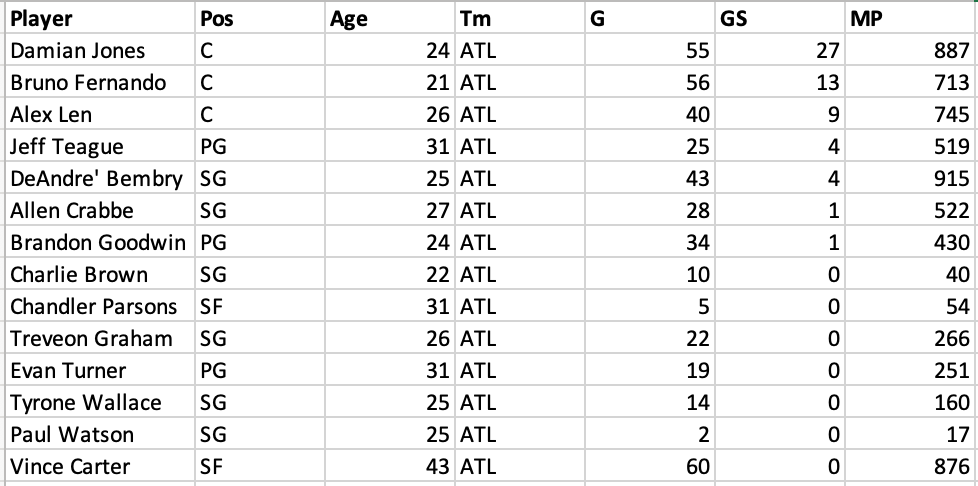Select the Tm header cell

pos(520,18)
